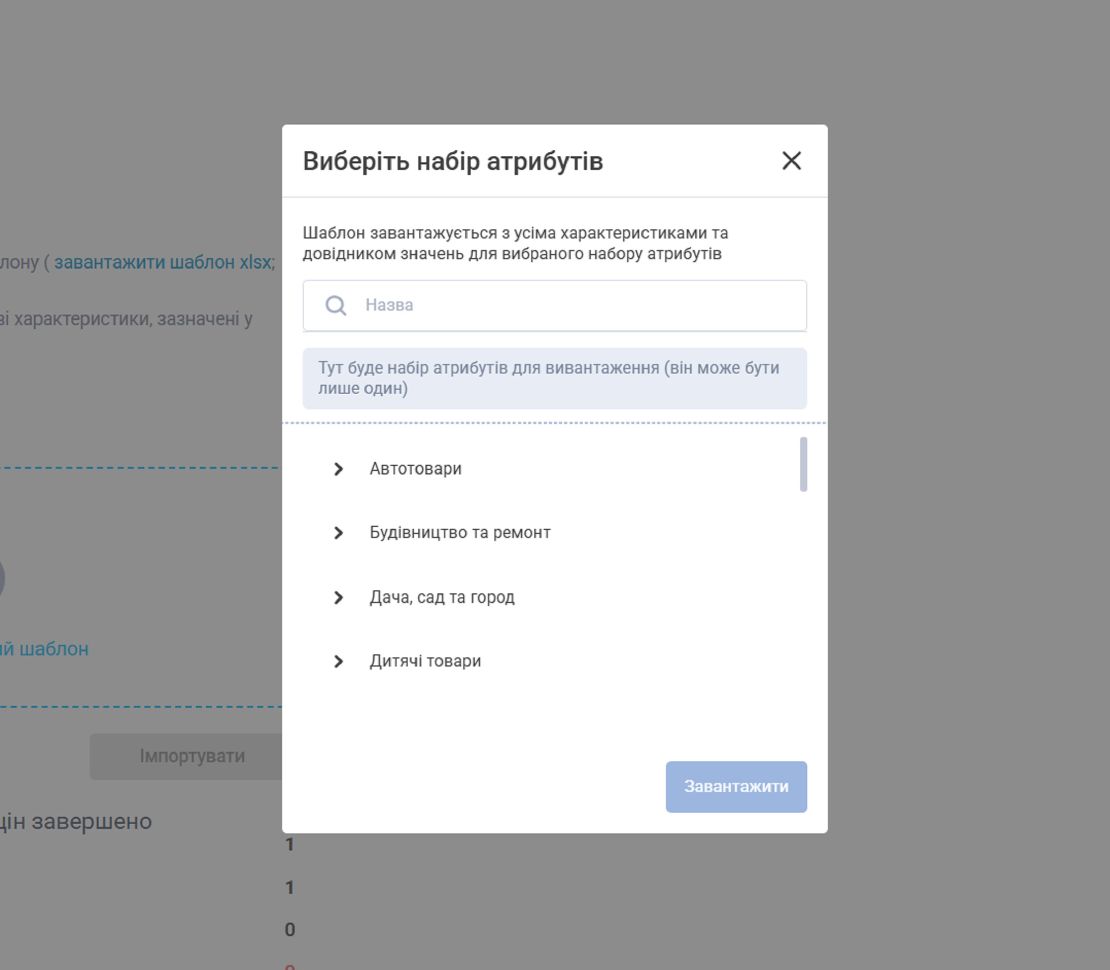
Task: Open завантажити шаблон xlsx link
Action: [165, 262]
